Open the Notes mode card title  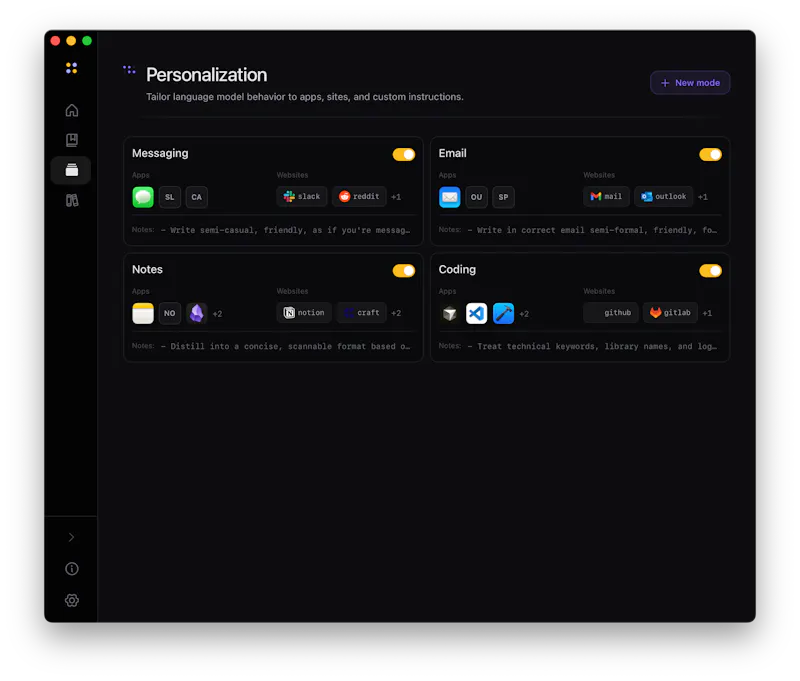147,269
